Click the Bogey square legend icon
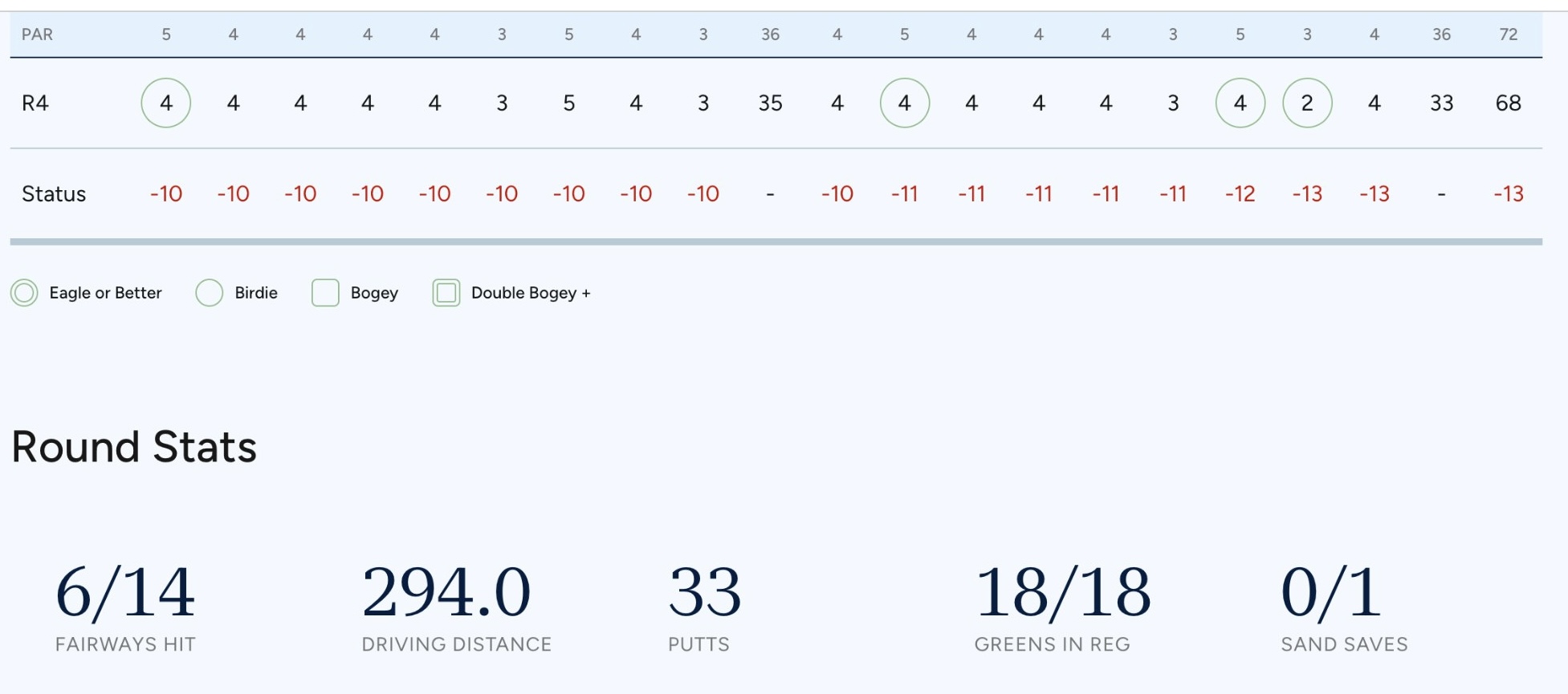 325,293
